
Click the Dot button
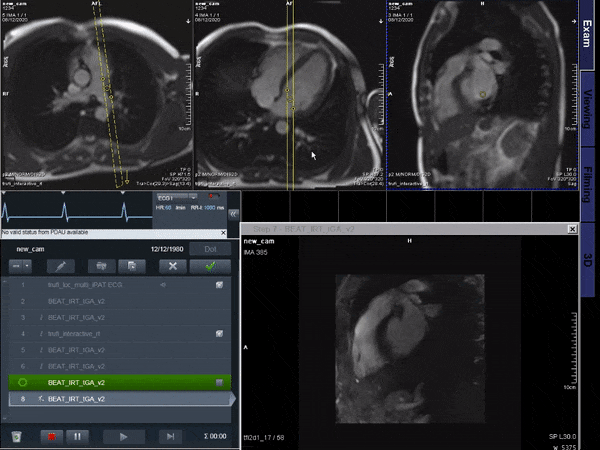(211, 248)
